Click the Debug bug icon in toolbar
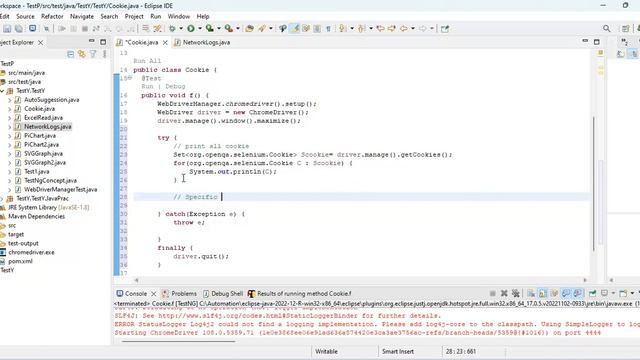Image resolution: width=640 pixels, height=360 pixels. pyautogui.click(x=172, y=29)
